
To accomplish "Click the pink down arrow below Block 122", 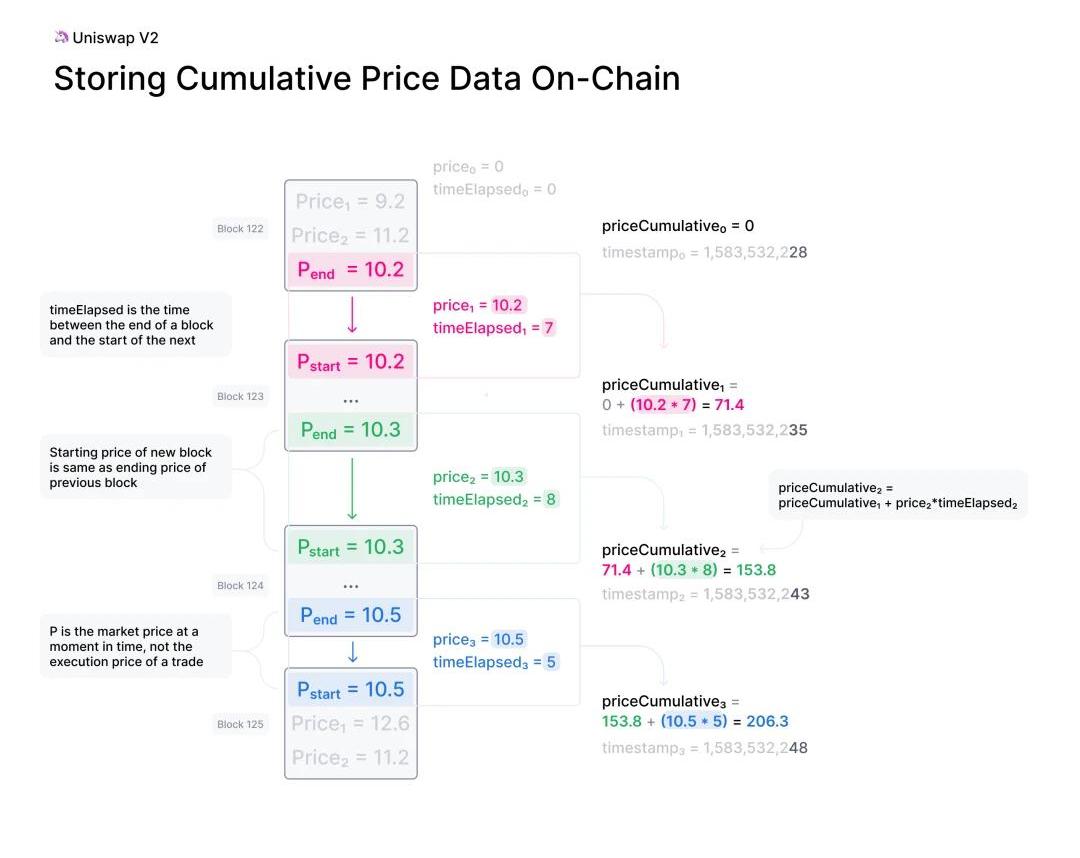I will 352,313.
